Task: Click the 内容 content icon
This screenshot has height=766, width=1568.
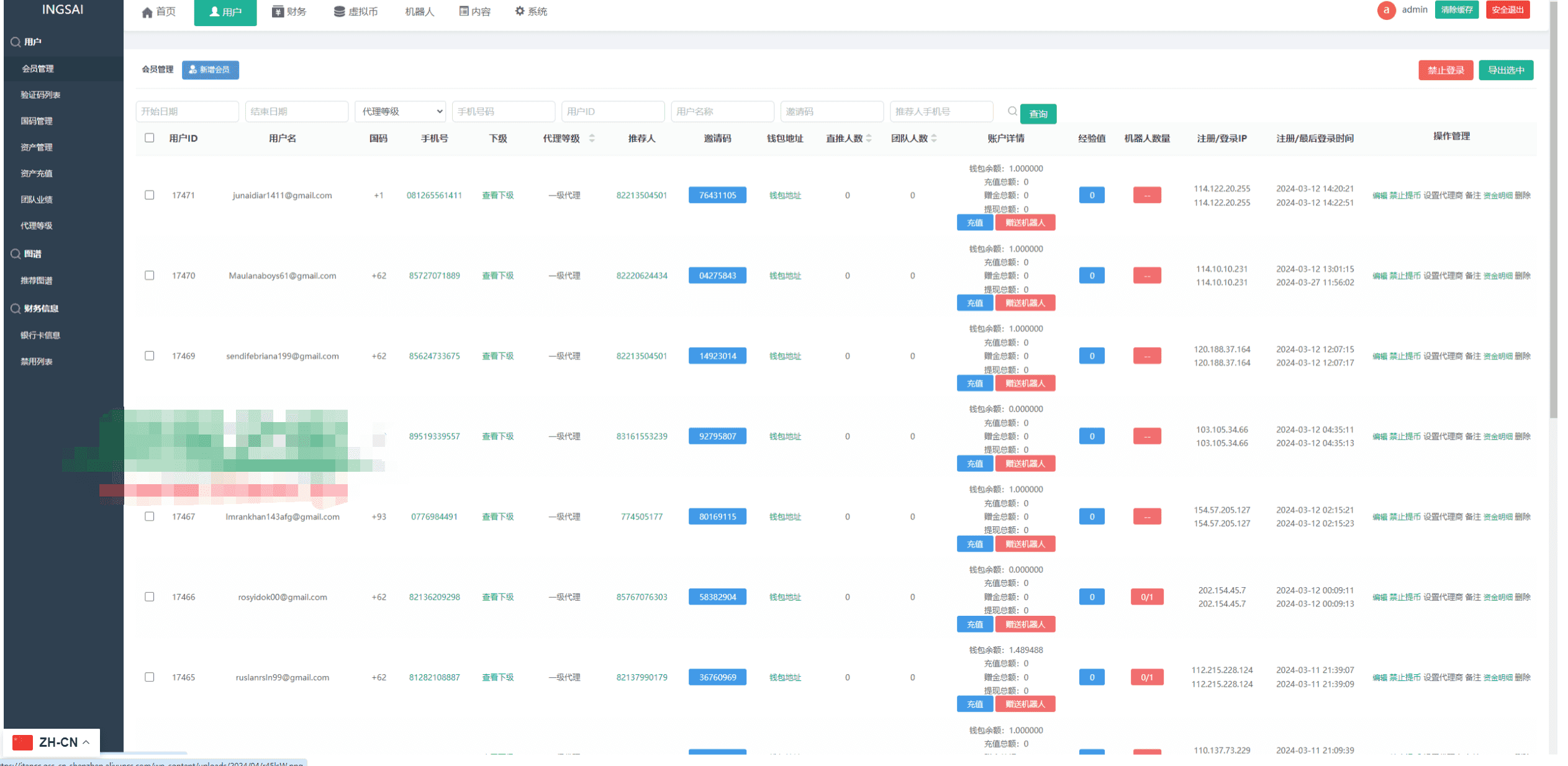Action: point(464,11)
